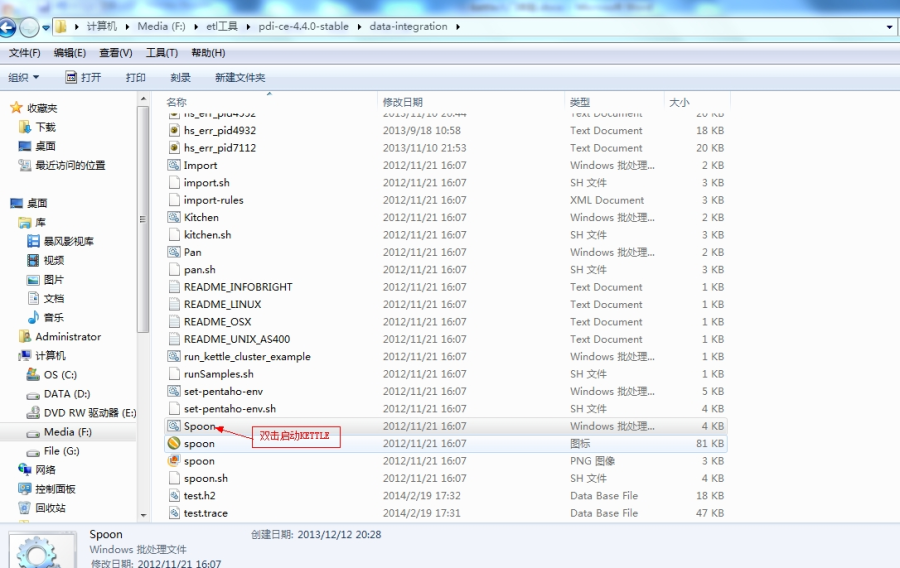Click the sidebar scrollbar up arrow

click(143, 100)
